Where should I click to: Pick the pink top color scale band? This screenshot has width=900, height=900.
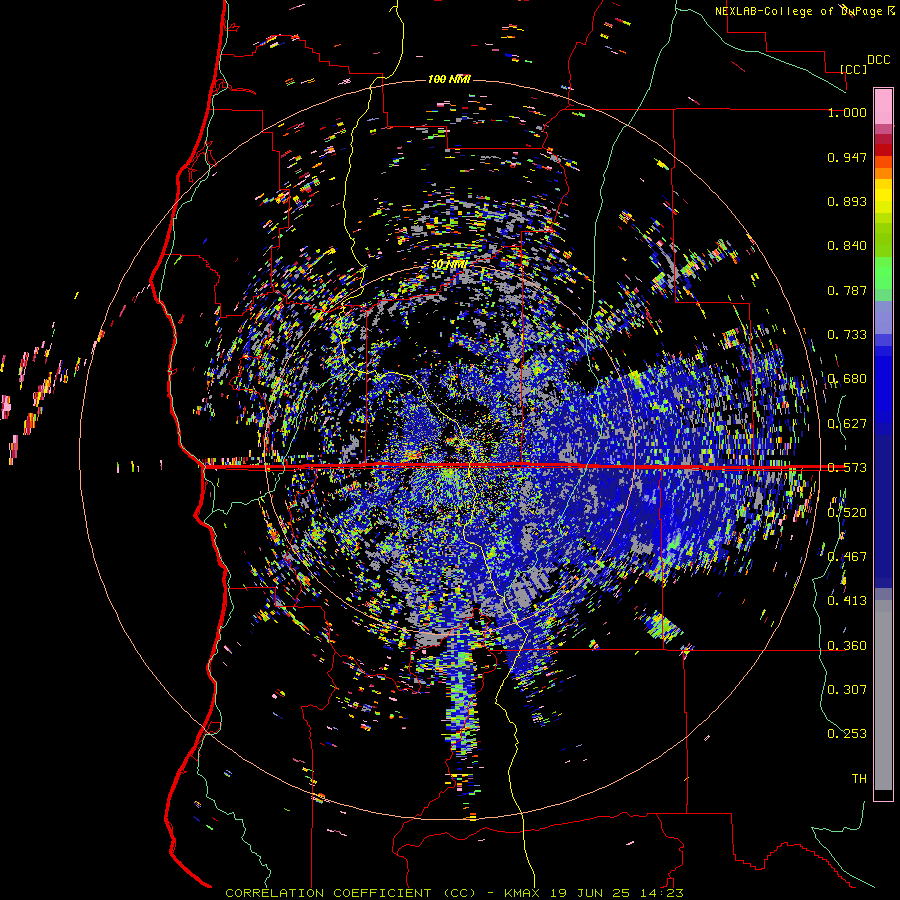point(883,106)
